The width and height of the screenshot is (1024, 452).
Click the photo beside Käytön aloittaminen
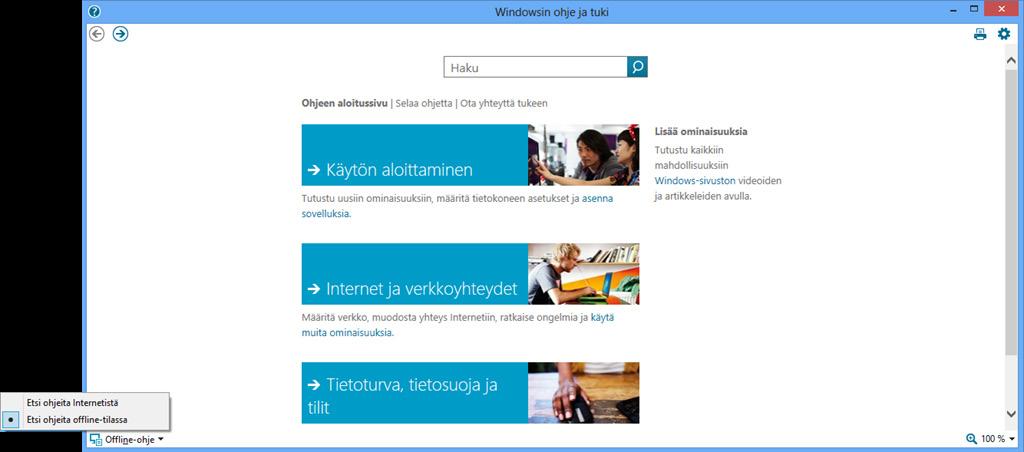coord(584,155)
